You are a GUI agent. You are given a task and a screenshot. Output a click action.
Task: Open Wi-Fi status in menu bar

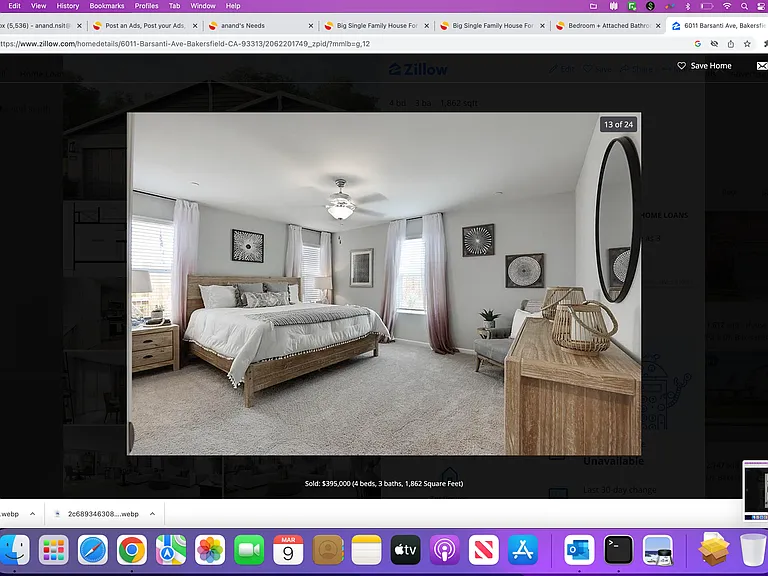pyautogui.click(x=727, y=6)
